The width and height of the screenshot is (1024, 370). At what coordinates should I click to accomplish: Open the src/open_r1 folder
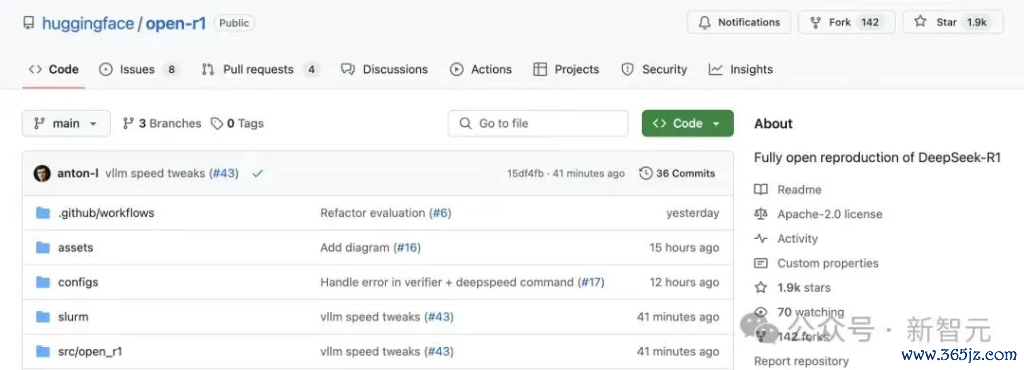90,351
